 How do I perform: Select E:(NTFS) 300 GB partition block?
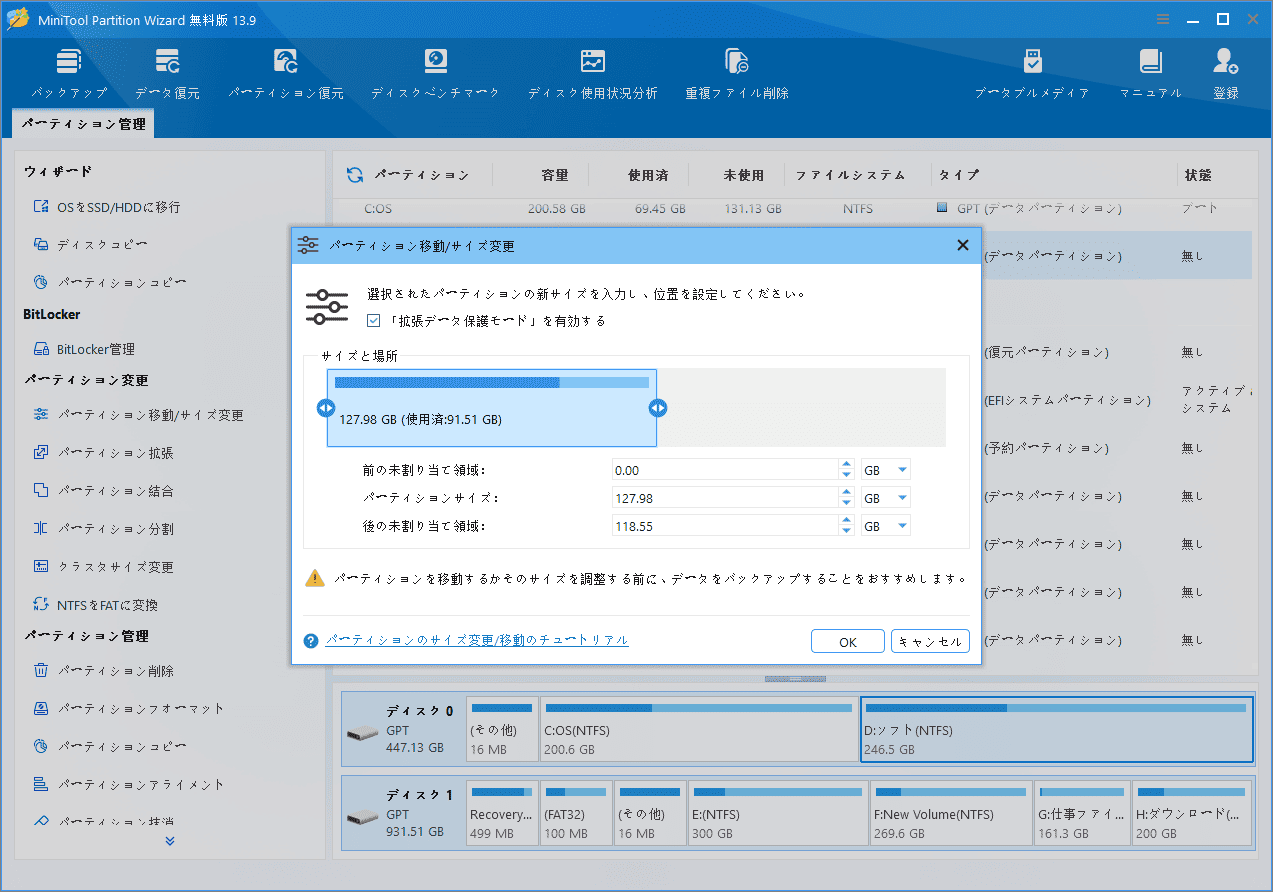(x=779, y=814)
